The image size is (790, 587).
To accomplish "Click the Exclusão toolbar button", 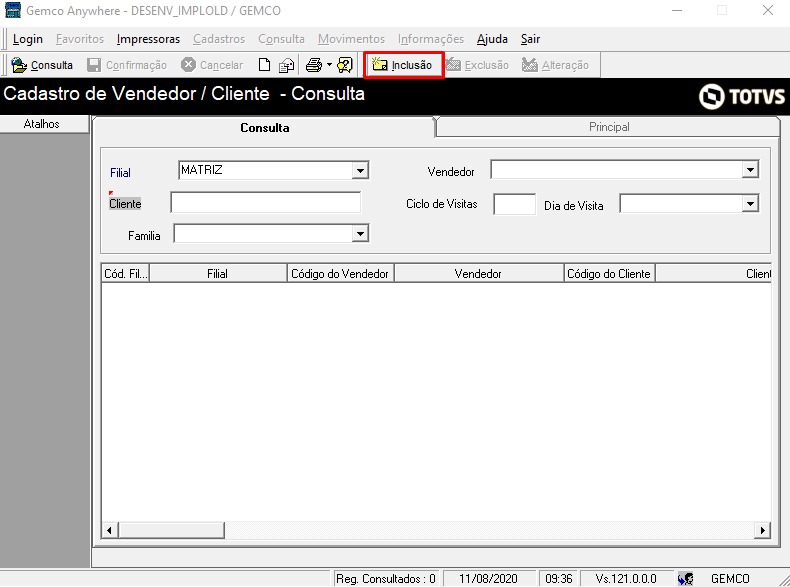I will pyautogui.click(x=478, y=65).
